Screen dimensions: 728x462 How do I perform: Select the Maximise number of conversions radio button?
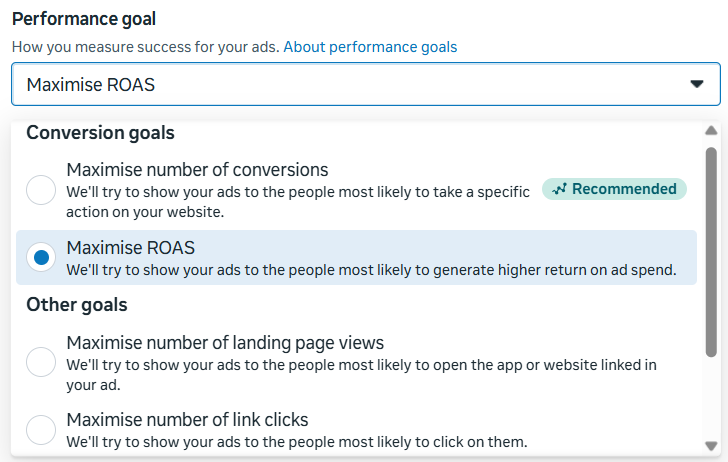[x=41, y=189]
